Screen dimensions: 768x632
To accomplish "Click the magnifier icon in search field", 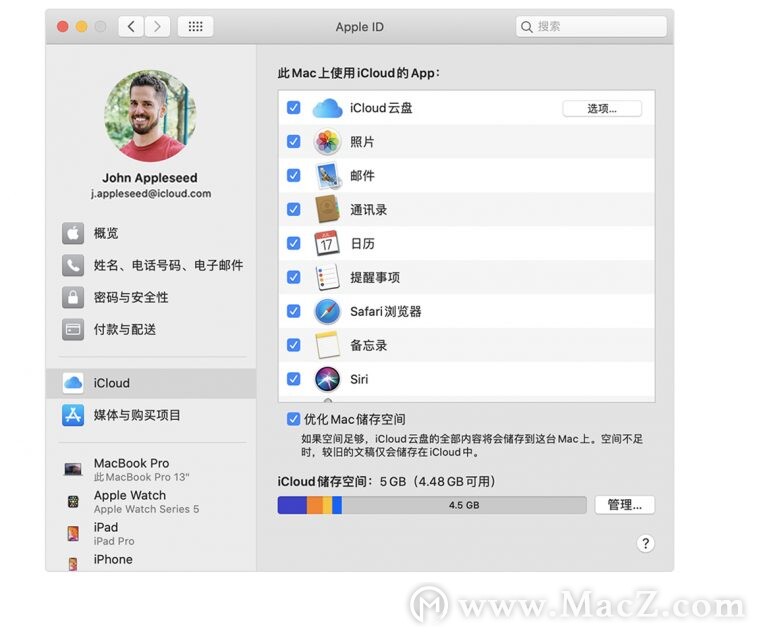I will click(x=527, y=27).
